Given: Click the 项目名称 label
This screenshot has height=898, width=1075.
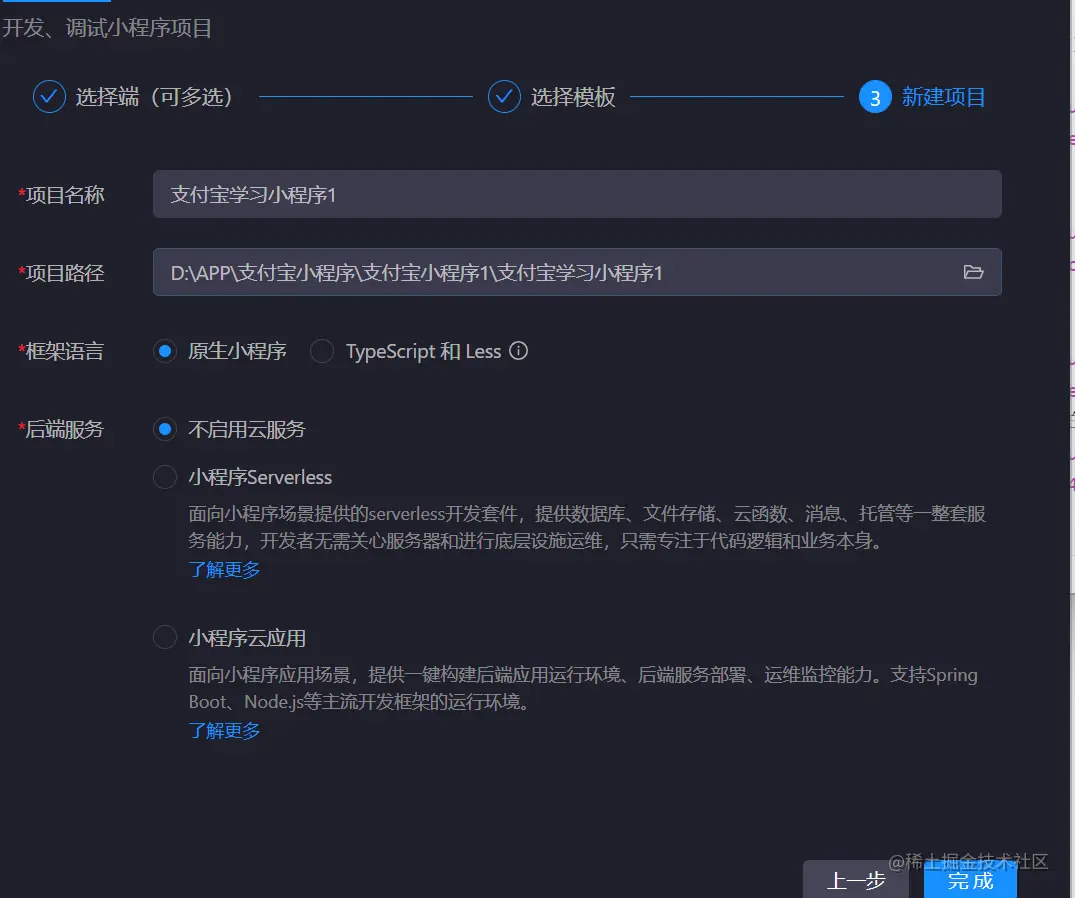Looking at the screenshot, I should 62,195.
